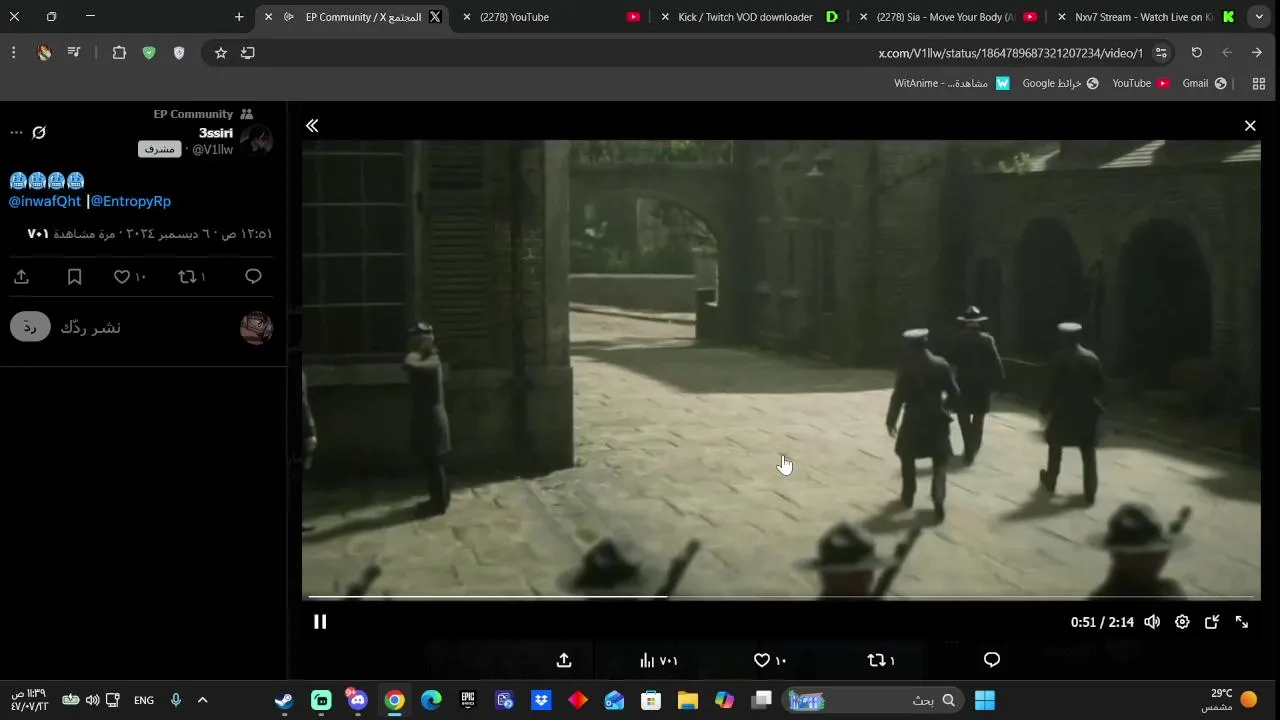The image size is (1280, 720).
Task: Share the post using the icon below the video
Action: click(564, 660)
